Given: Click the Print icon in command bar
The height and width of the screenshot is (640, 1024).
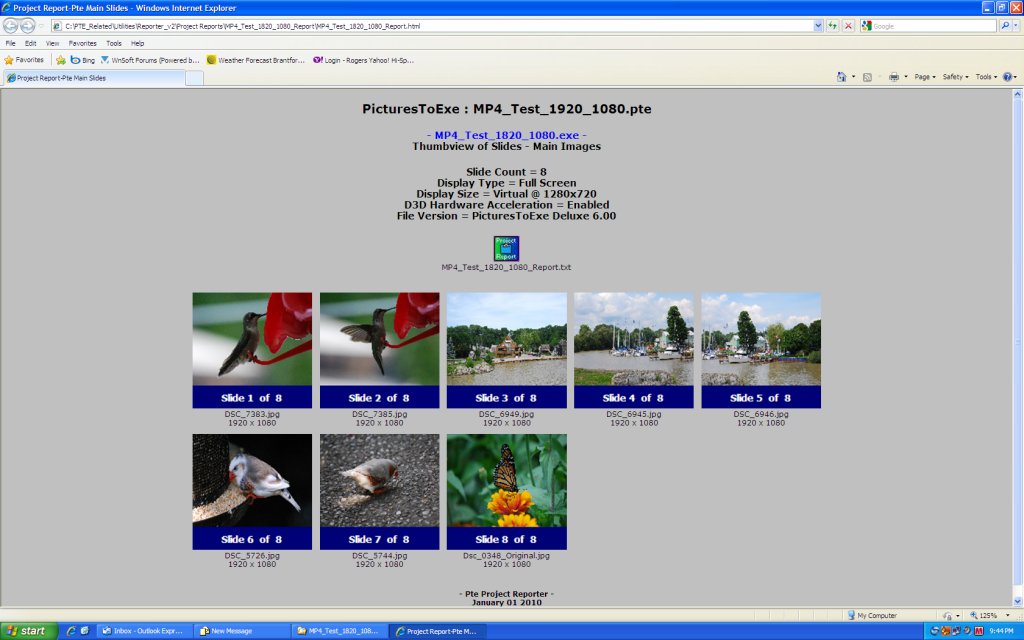Looking at the screenshot, I should point(893,77).
